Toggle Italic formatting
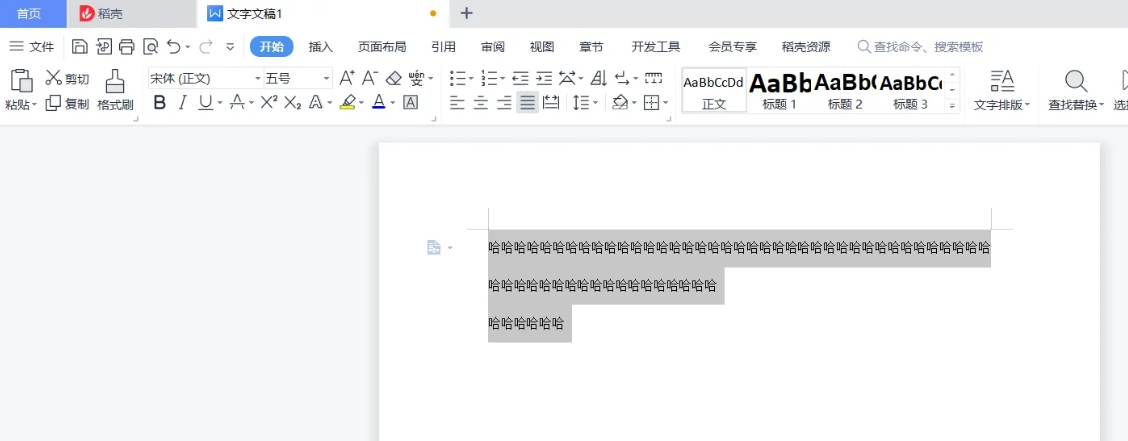Viewport: 1128px width, 441px height. 183,103
